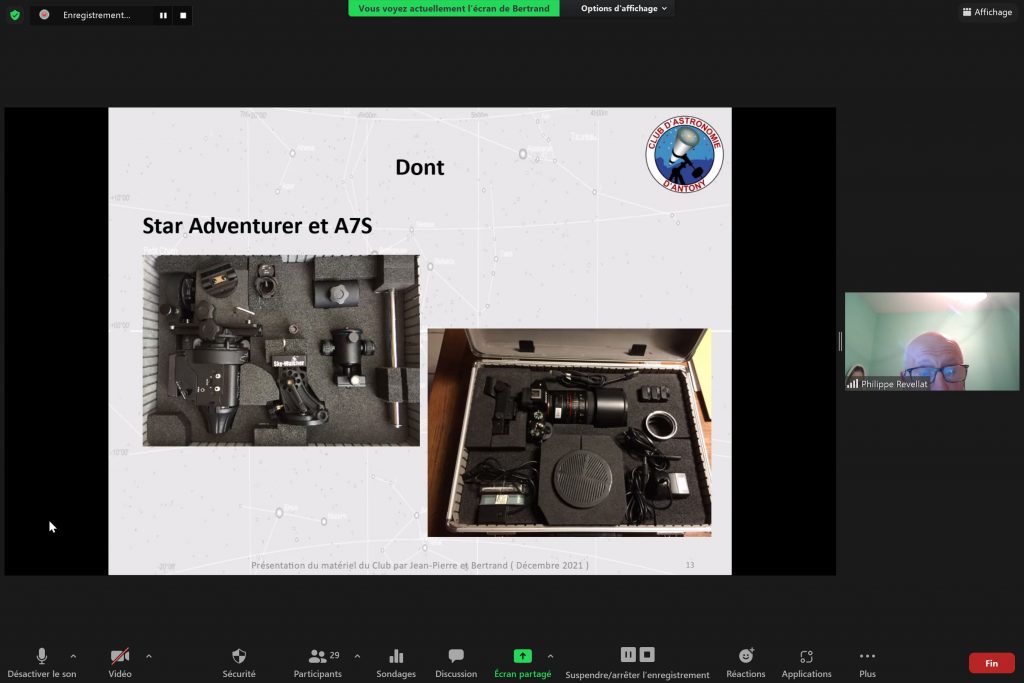Image resolution: width=1024 pixels, height=683 pixels.
Task: Click the green Écran partagé button
Action: coord(522,663)
